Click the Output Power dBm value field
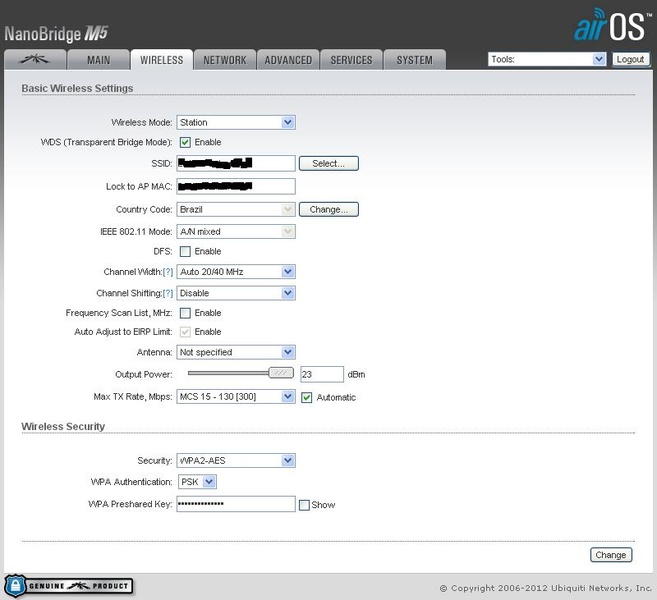 [x=322, y=374]
